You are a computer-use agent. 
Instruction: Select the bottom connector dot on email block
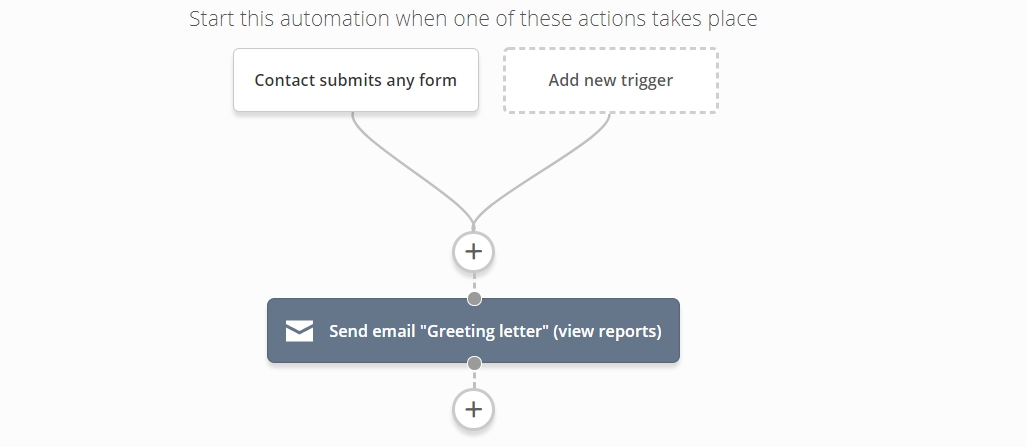click(474, 363)
